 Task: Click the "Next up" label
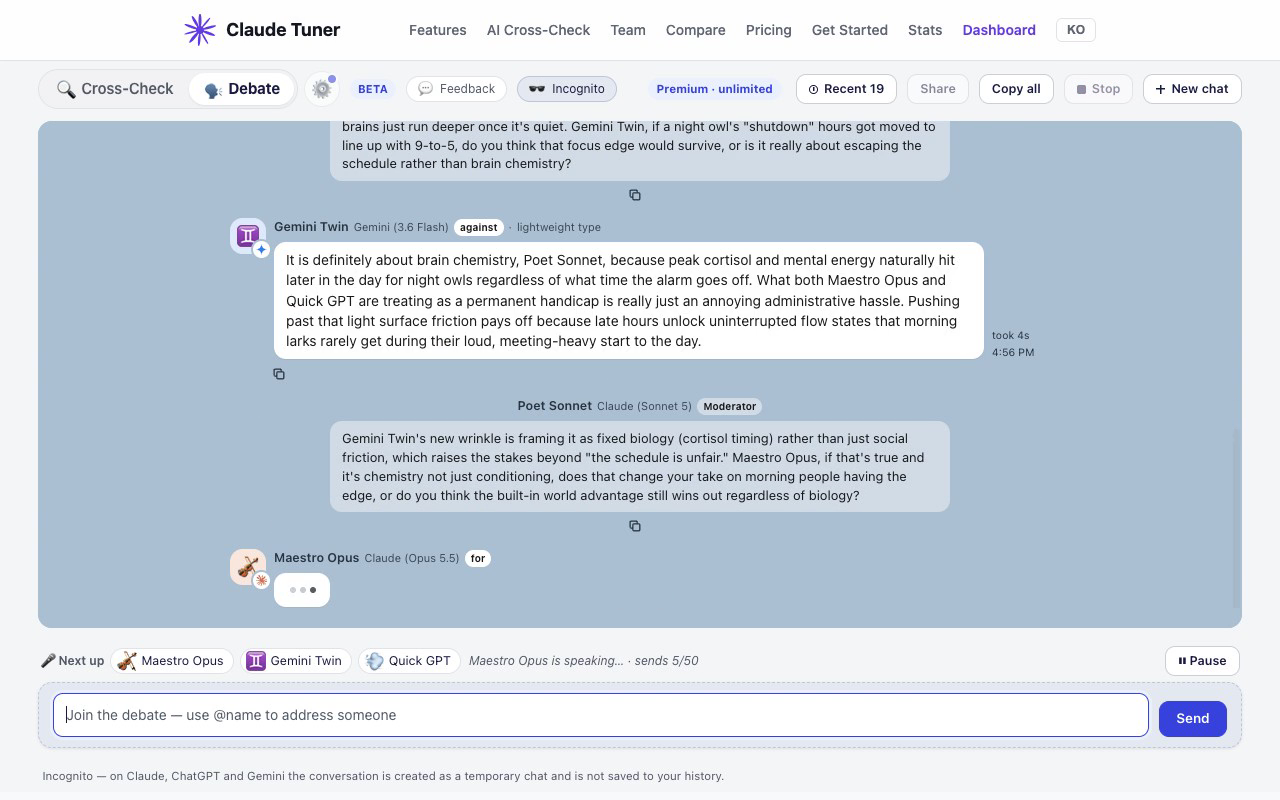tap(73, 661)
